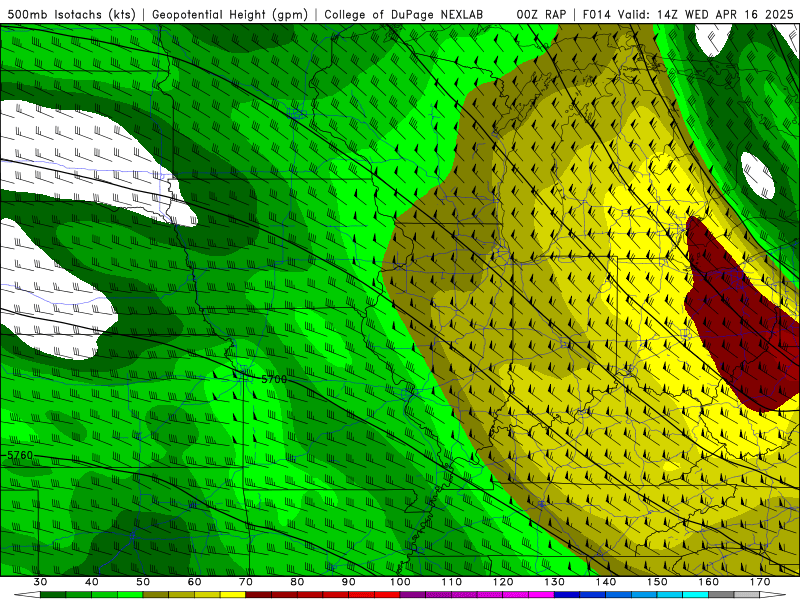Image resolution: width=800 pixels, height=600 pixels.
Task: Click the 40 knot legend label
Action: coord(92,582)
